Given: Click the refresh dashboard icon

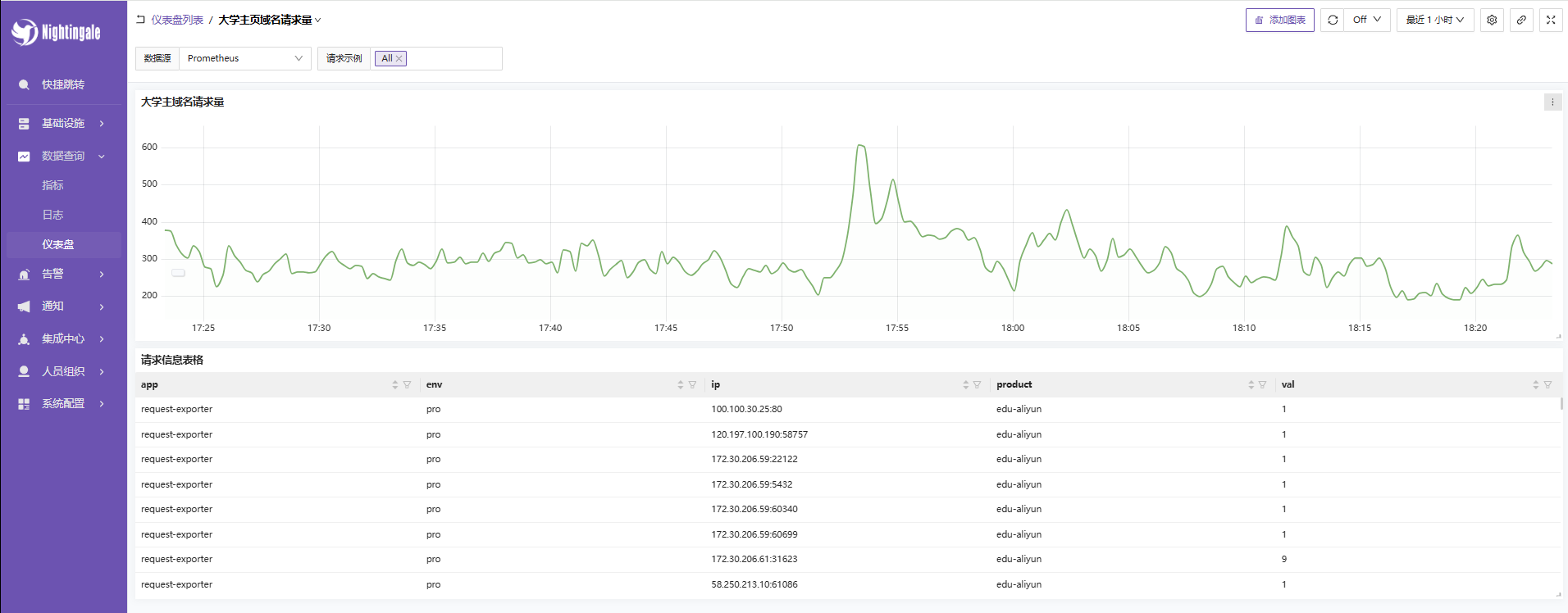Looking at the screenshot, I should [x=1333, y=20].
